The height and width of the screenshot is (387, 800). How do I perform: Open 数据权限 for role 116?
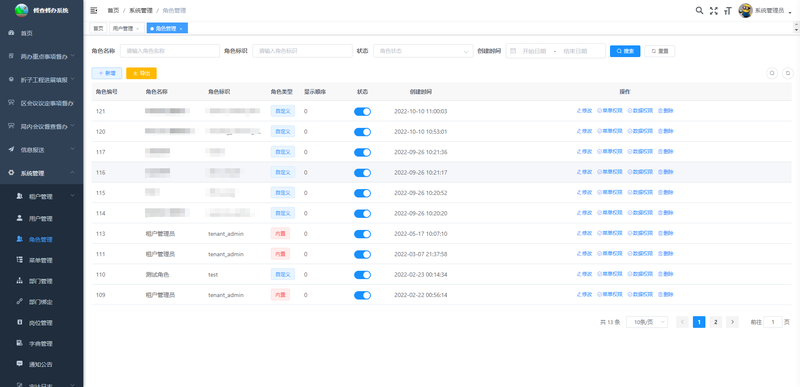tap(640, 172)
